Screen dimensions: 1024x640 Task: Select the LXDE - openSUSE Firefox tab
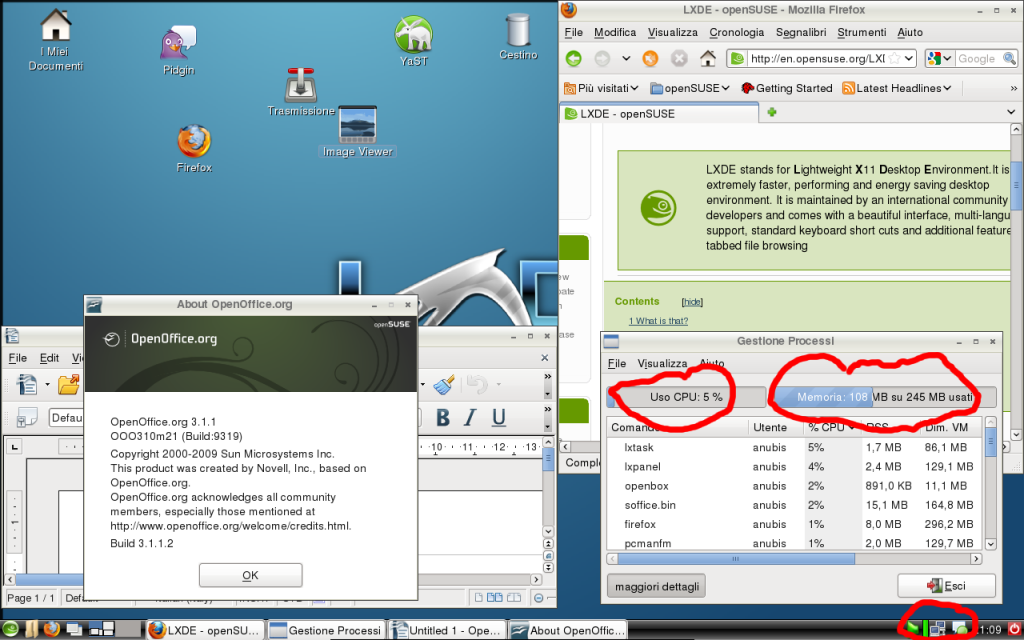coord(659,113)
